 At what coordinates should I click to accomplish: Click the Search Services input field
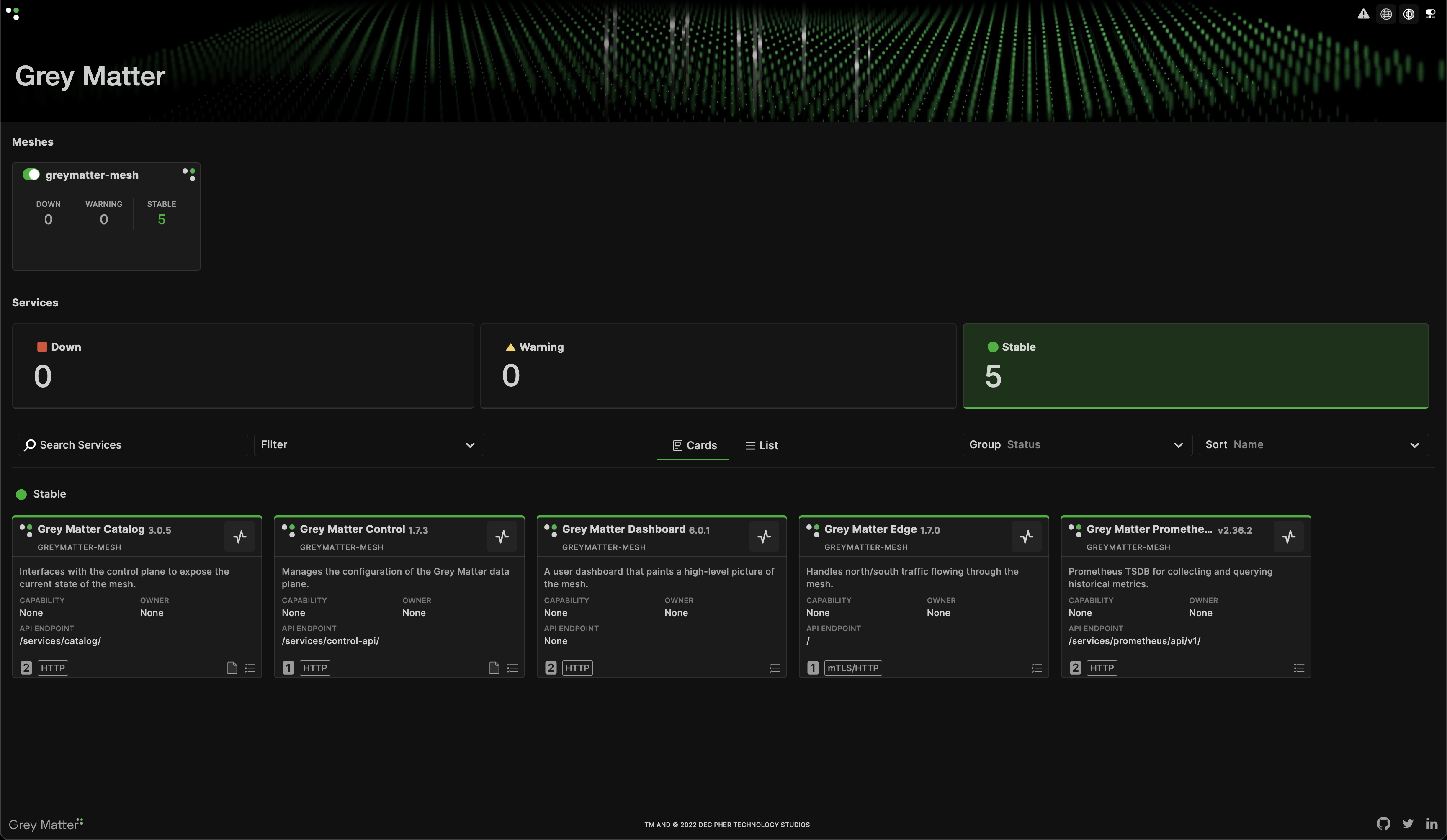(133, 445)
